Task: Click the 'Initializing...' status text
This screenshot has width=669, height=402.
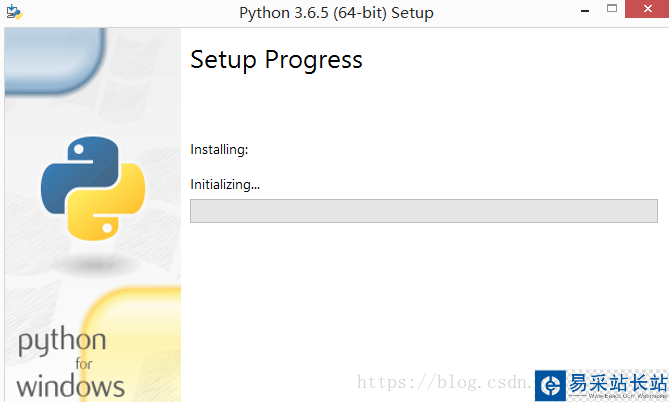Action: click(x=225, y=184)
